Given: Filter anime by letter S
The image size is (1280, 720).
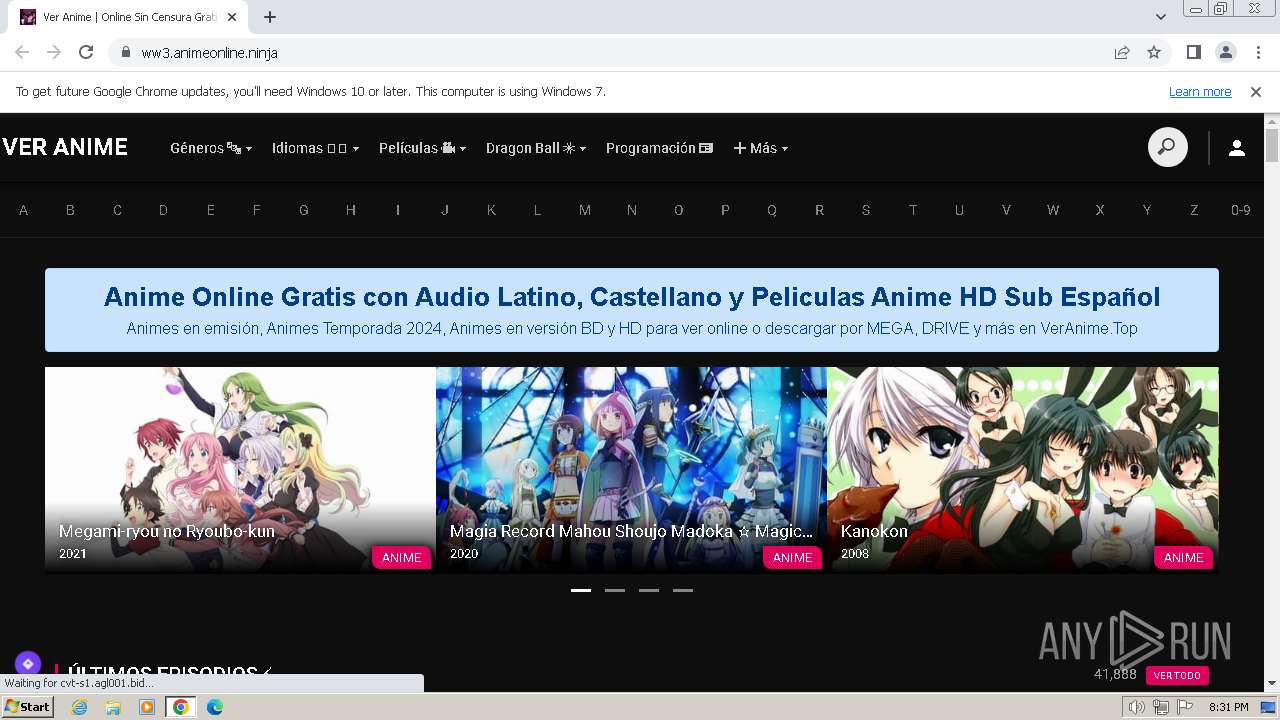Looking at the screenshot, I should [x=866, y=210].
